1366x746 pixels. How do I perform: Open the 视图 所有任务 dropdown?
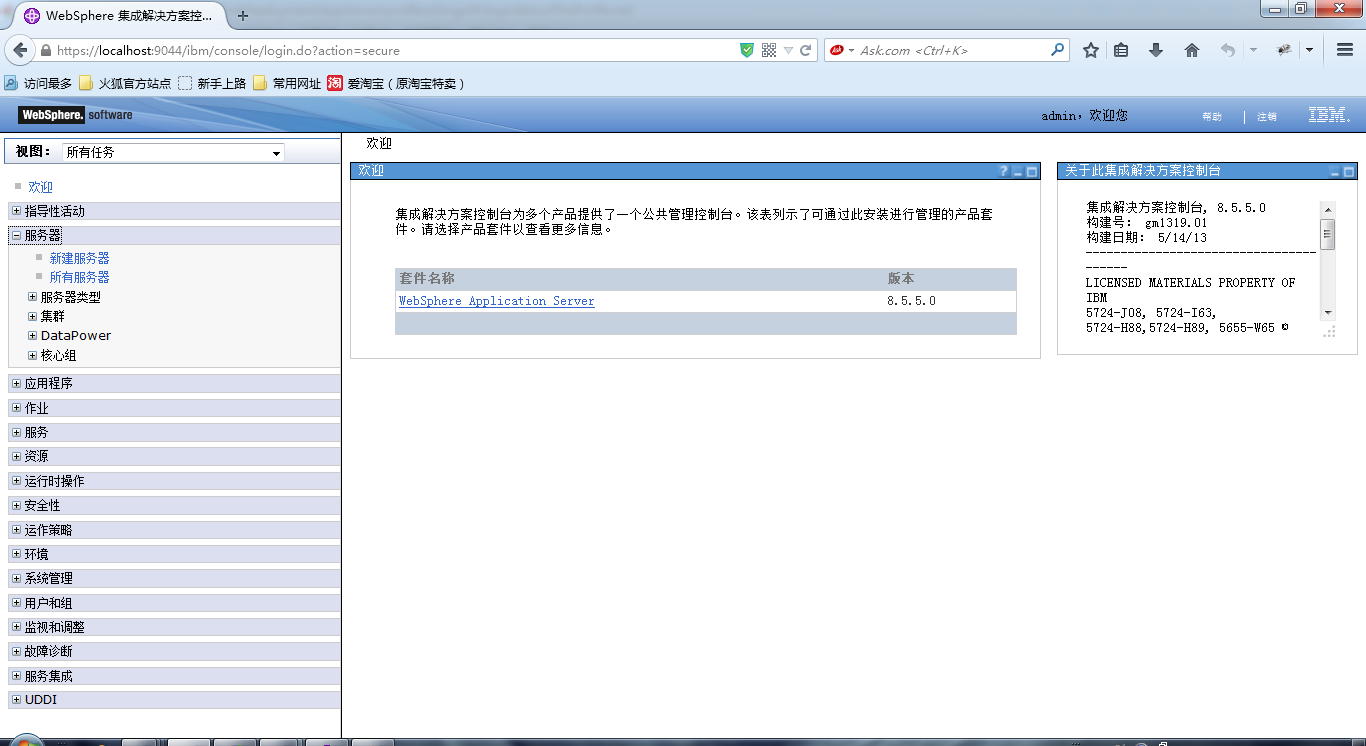[173, 152]
